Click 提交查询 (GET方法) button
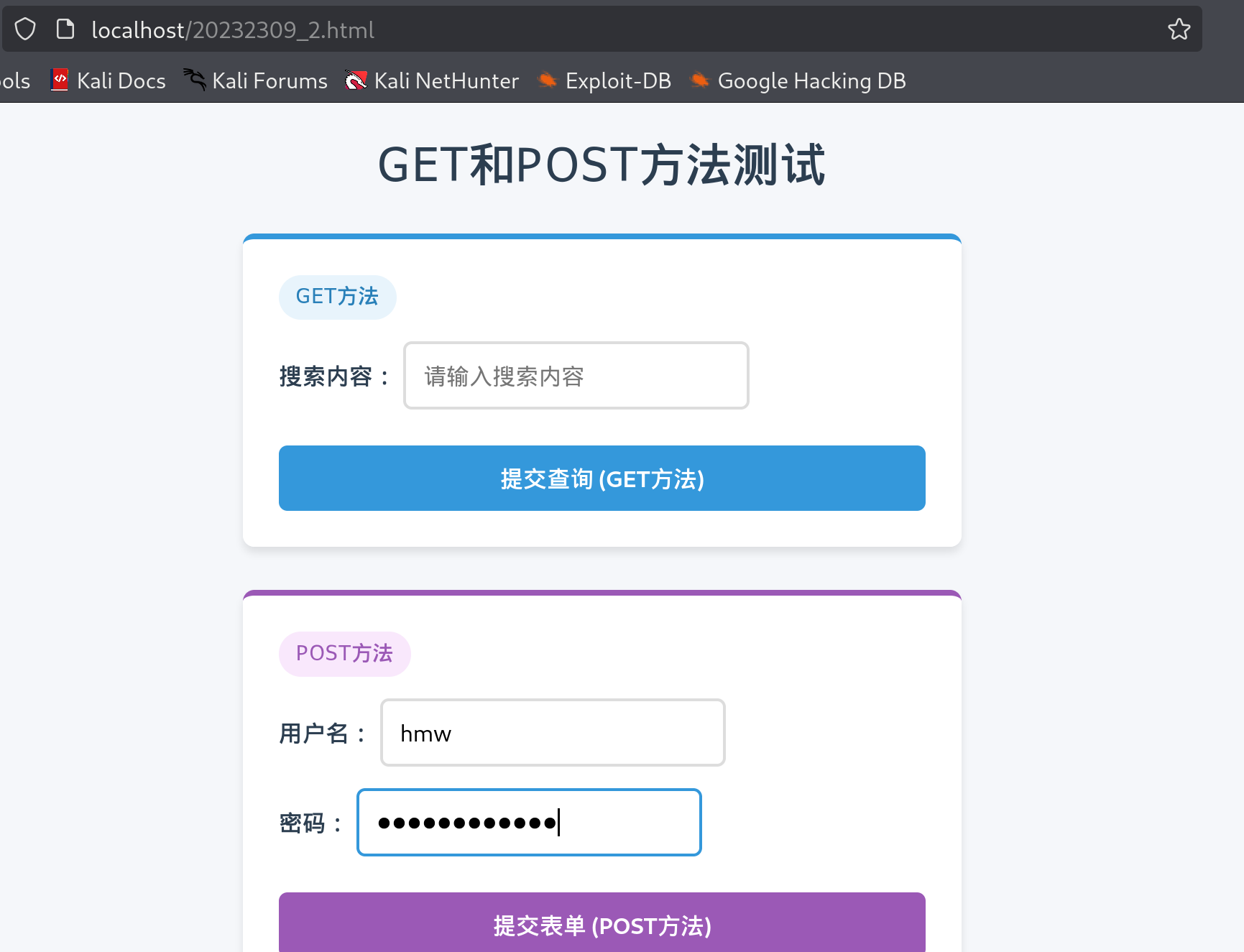 tap(602, 479)
